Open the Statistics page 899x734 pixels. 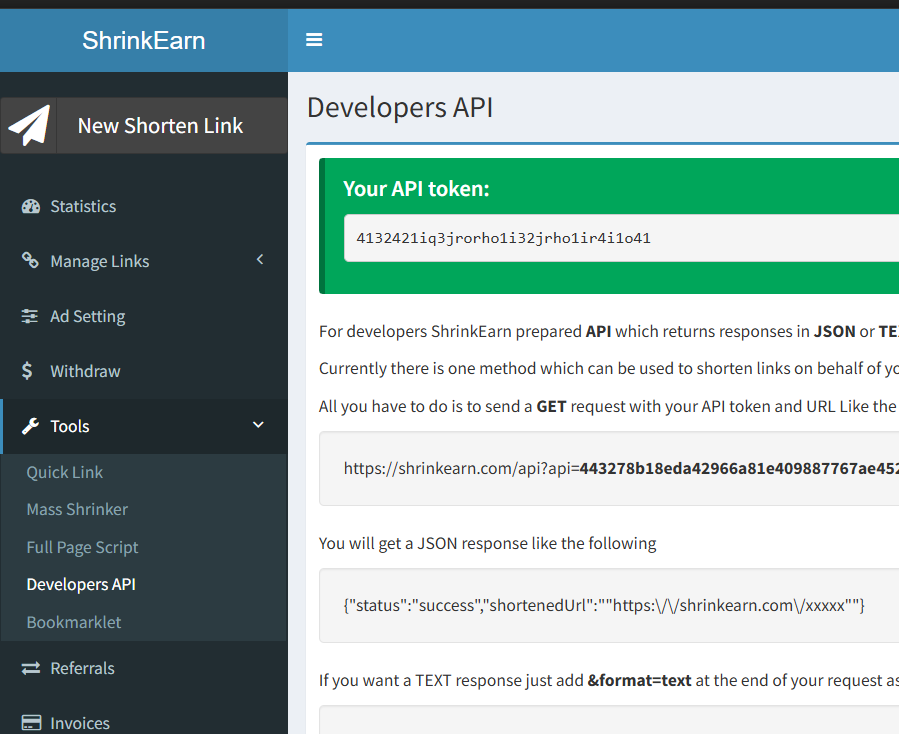(x=144, y=206)
